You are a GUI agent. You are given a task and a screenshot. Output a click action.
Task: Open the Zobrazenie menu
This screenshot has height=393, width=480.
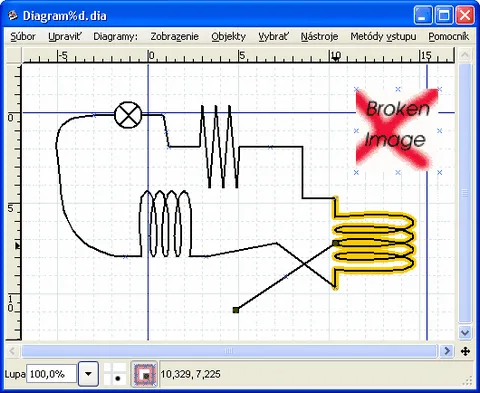pos(174,37)
